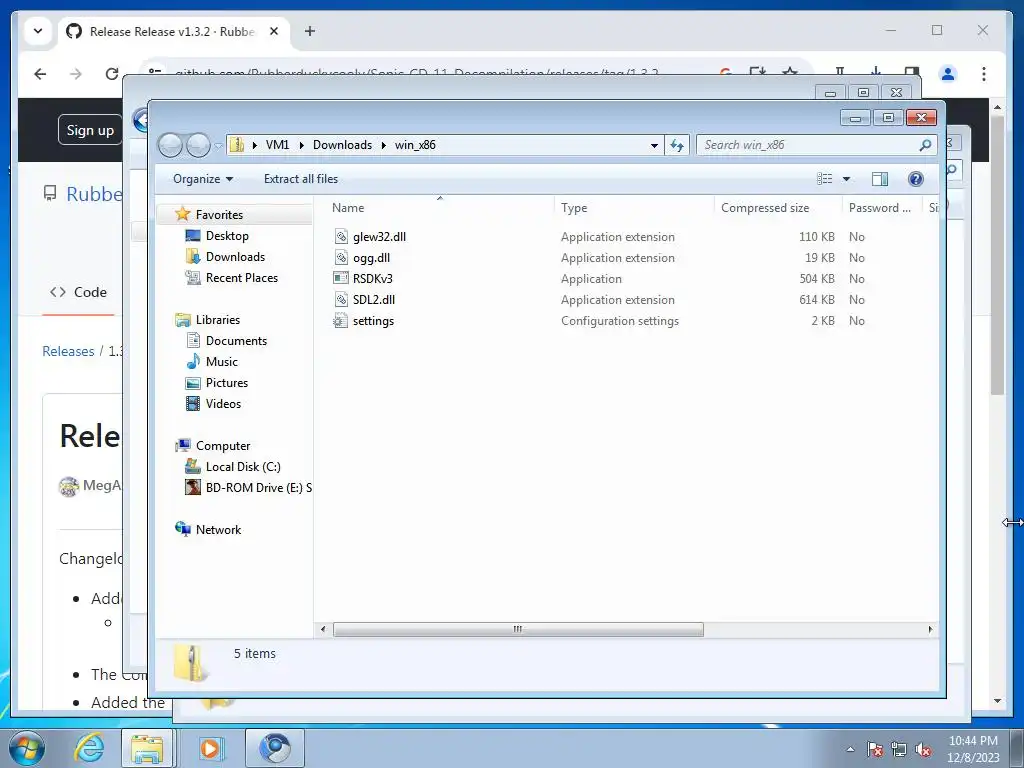Image resolution: width=1024 pixels, height=768 pixels.
Task: Expand the address bar history dropdown
Action: 654,145
